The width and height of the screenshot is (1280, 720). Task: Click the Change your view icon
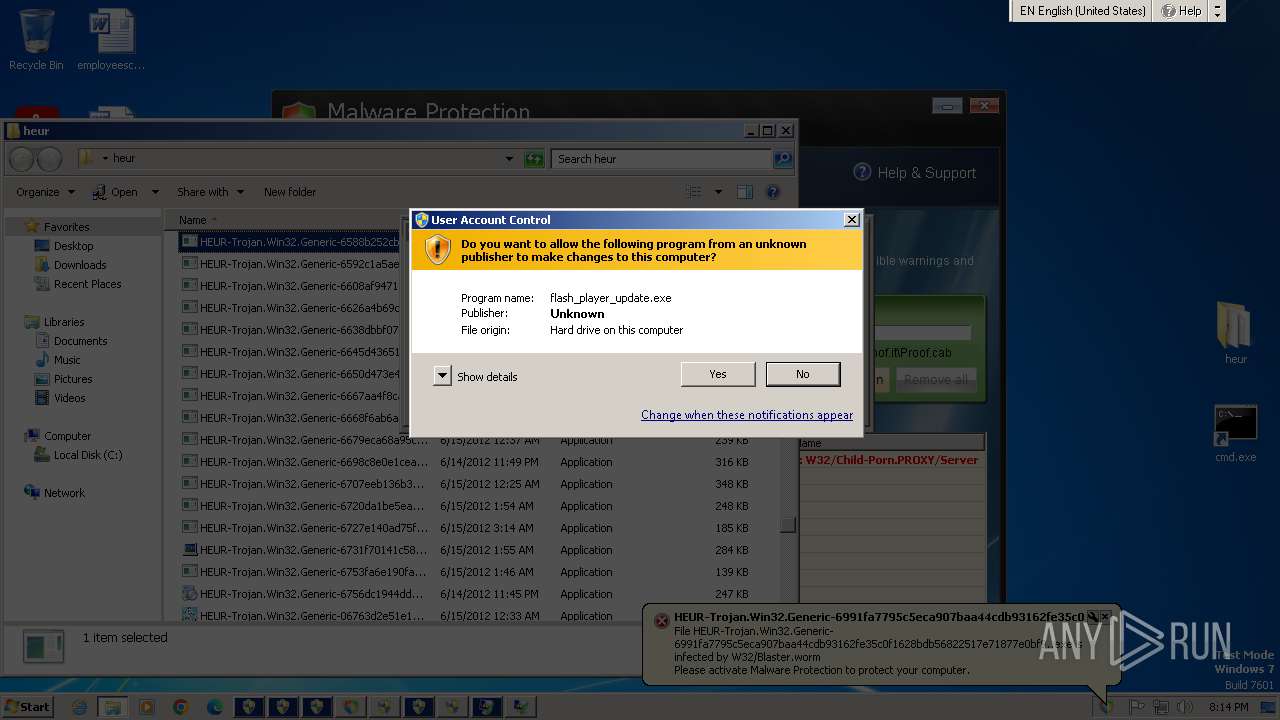tap(694, 192)
